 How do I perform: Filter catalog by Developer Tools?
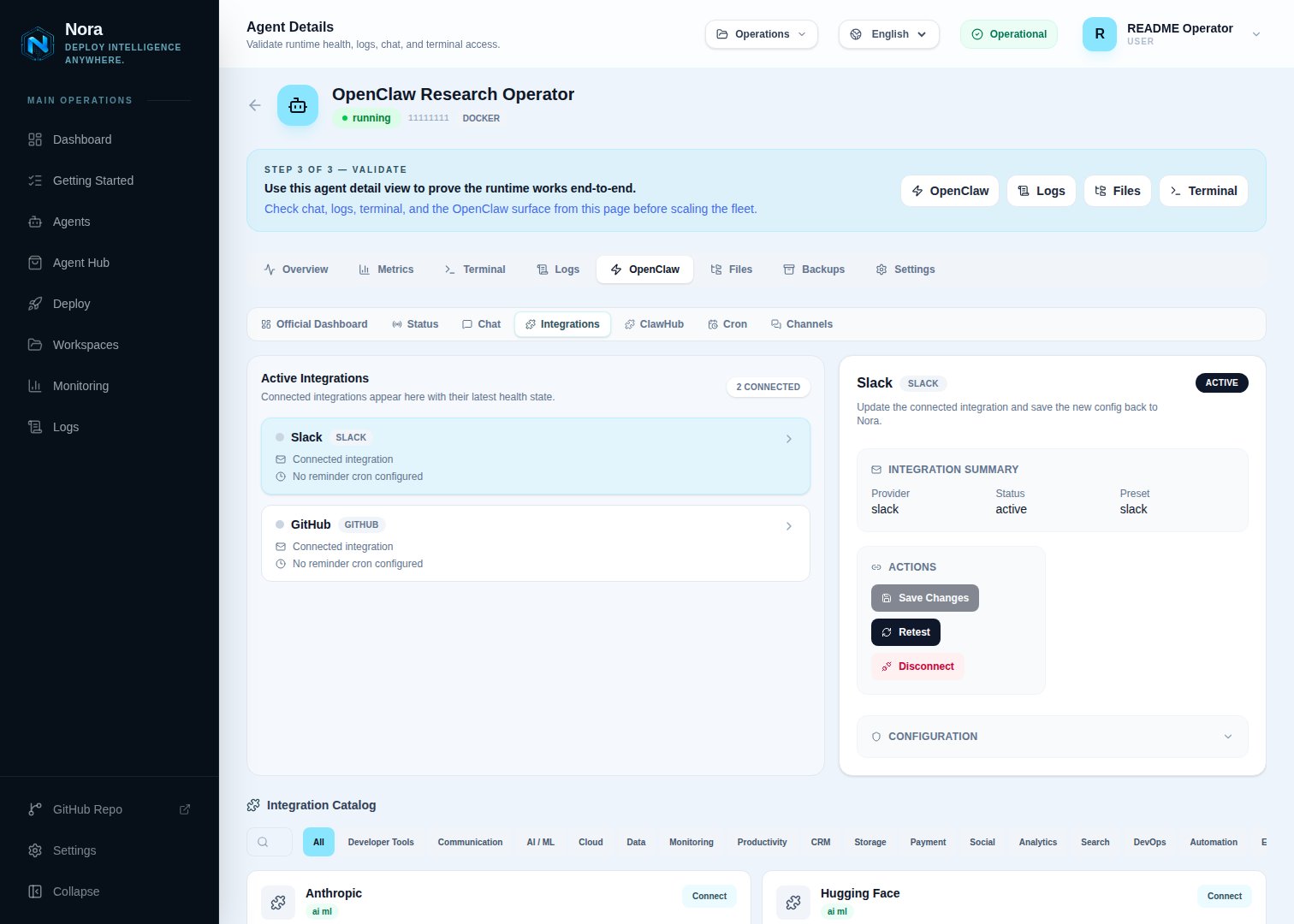(x=381, y=842)
